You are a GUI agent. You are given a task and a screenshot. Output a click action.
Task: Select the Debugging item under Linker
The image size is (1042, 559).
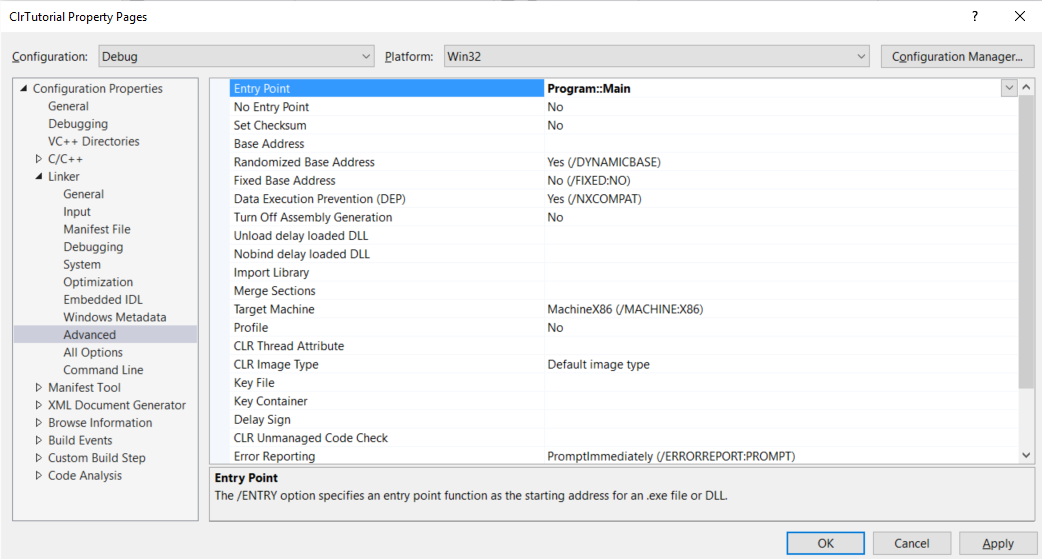click(93, 247)
